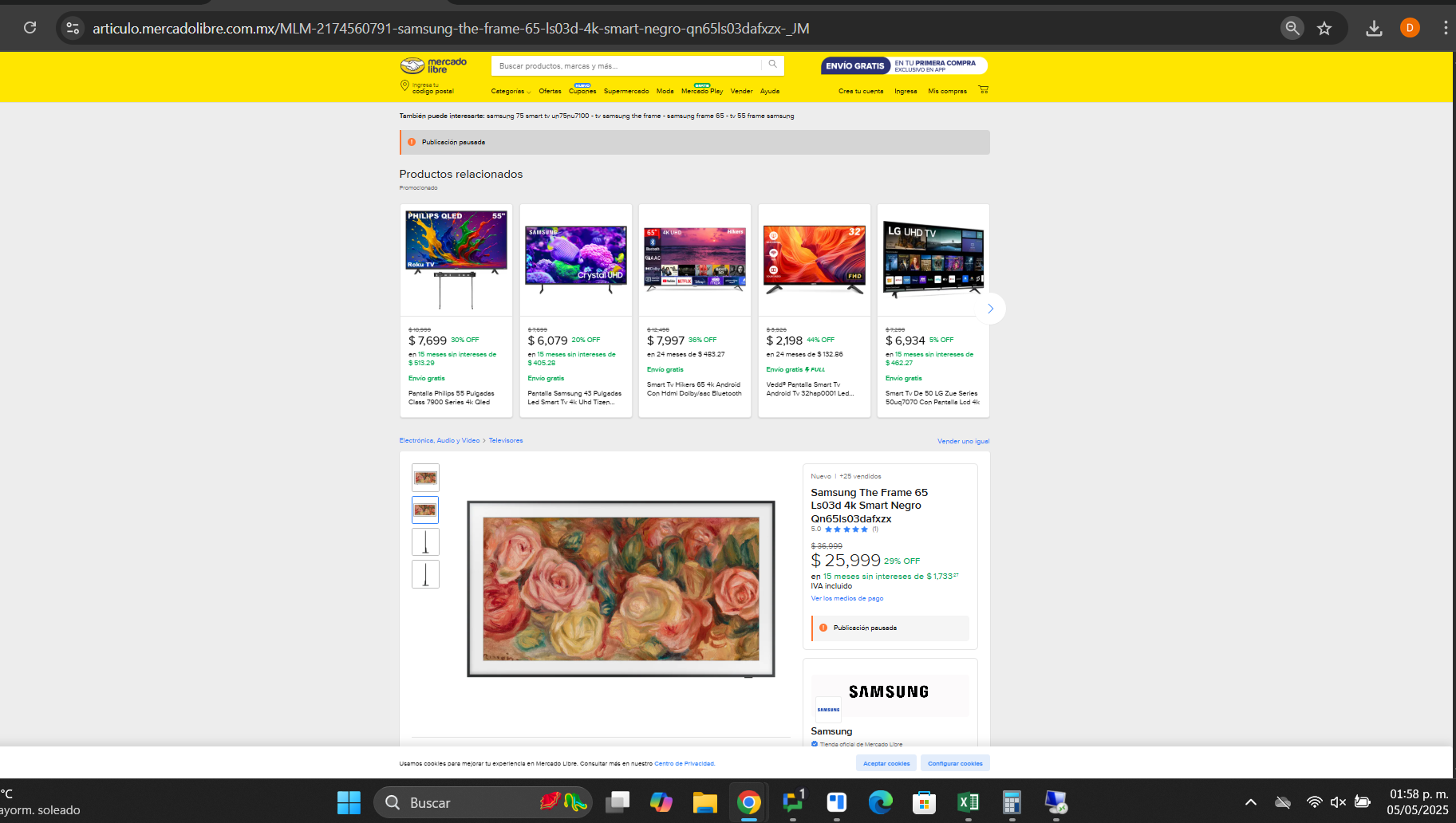This screenshot has width=1456, height=823.
Task: Open site information icon in address bar
Action: [x=73, y=28]
